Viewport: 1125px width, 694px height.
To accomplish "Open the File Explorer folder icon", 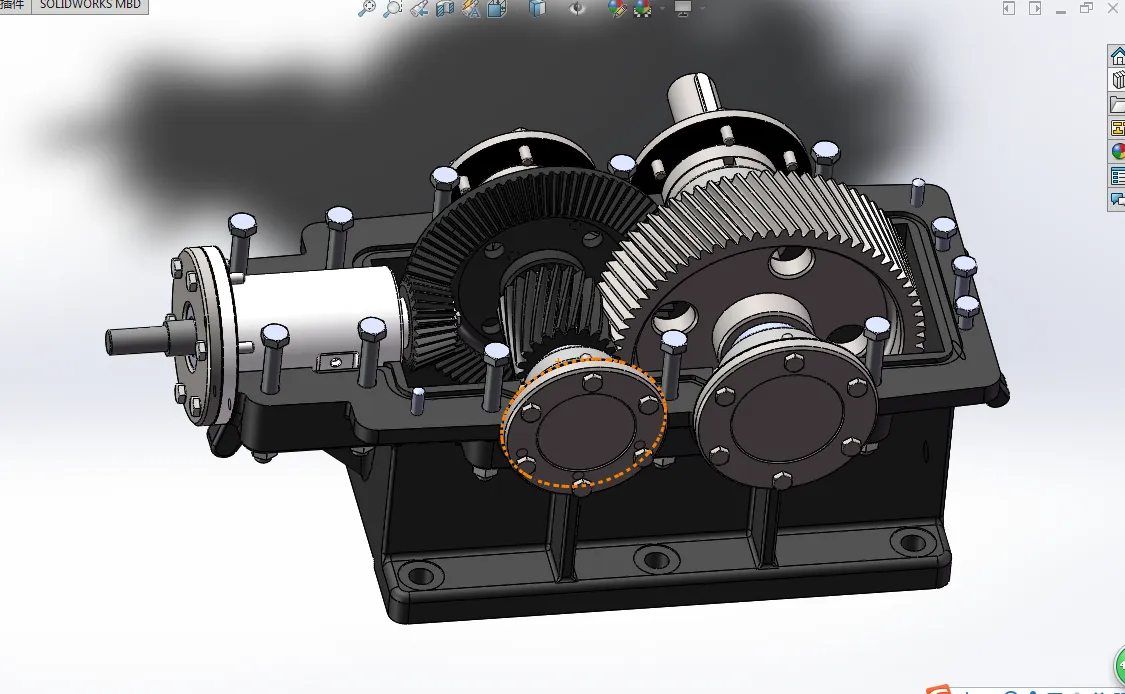I will [1117, 104].
